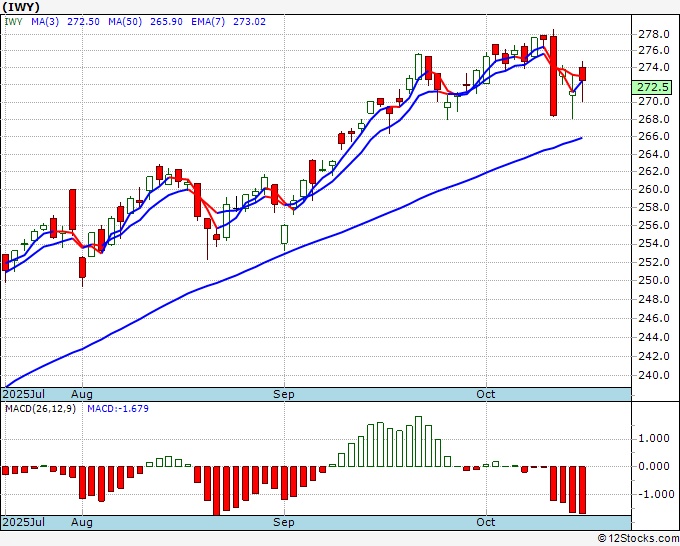Click the 258.0 price axis label
This screenshot has width=680, height=546.
point(654,207)
